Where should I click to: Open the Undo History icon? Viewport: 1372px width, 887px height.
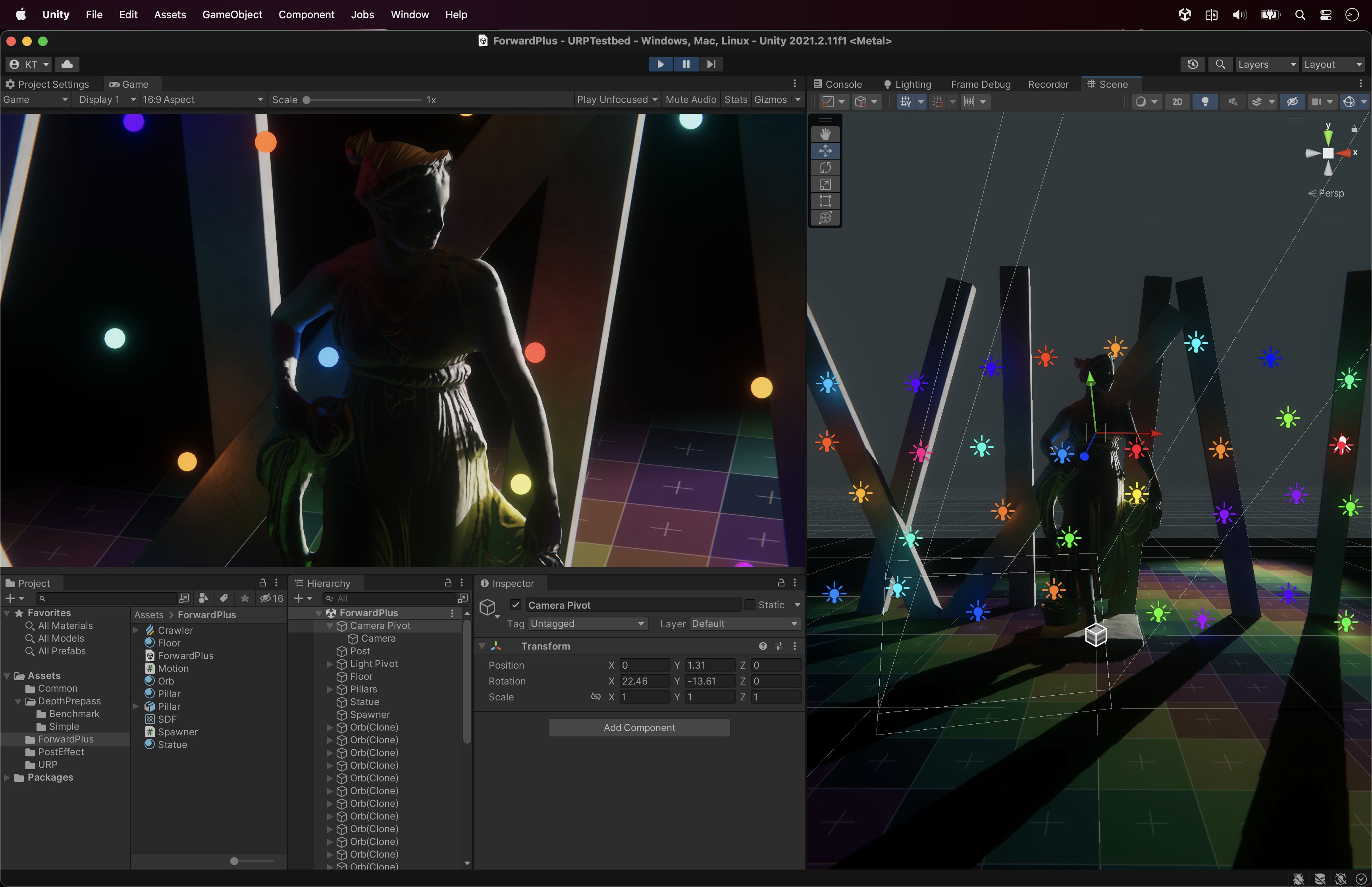[x=1193, y=64]
